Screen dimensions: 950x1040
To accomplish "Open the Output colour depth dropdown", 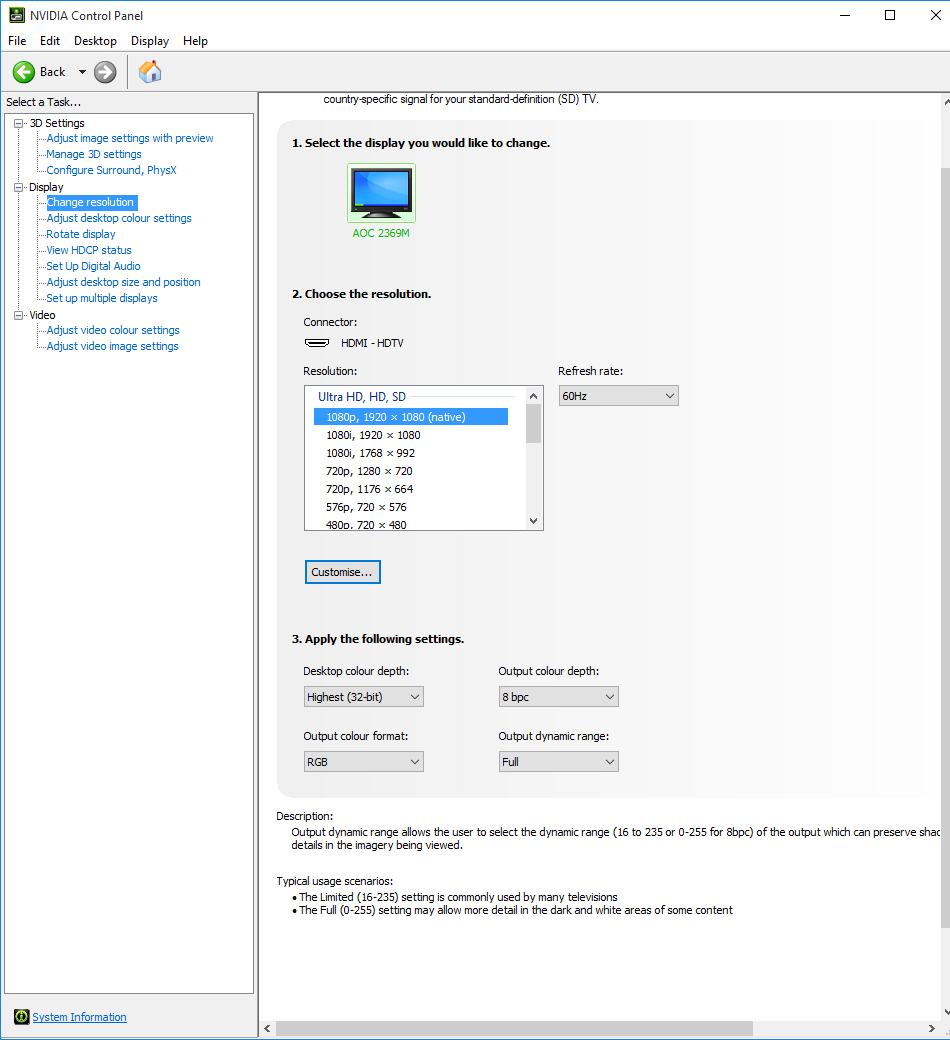I will (559, 696).
